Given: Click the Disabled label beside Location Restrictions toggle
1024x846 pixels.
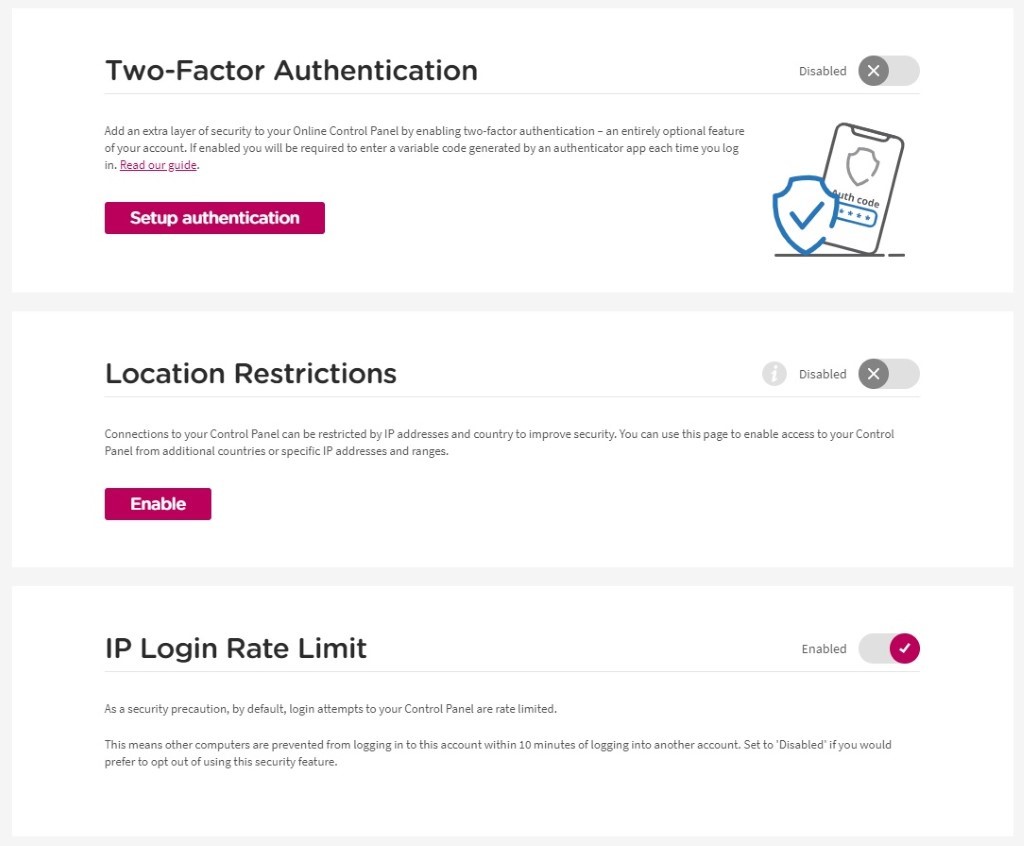Looking at the screenshot, I should tap(822, 374).
